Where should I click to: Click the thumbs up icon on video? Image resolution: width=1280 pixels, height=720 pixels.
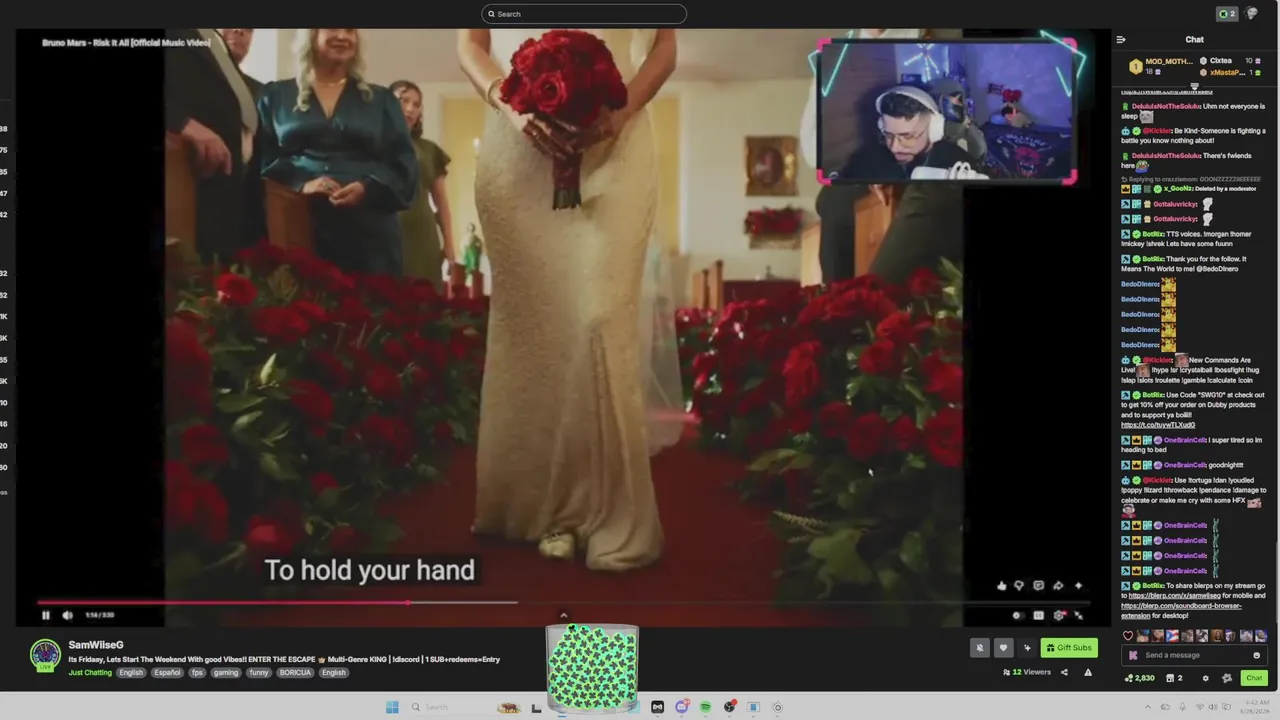1002,586
